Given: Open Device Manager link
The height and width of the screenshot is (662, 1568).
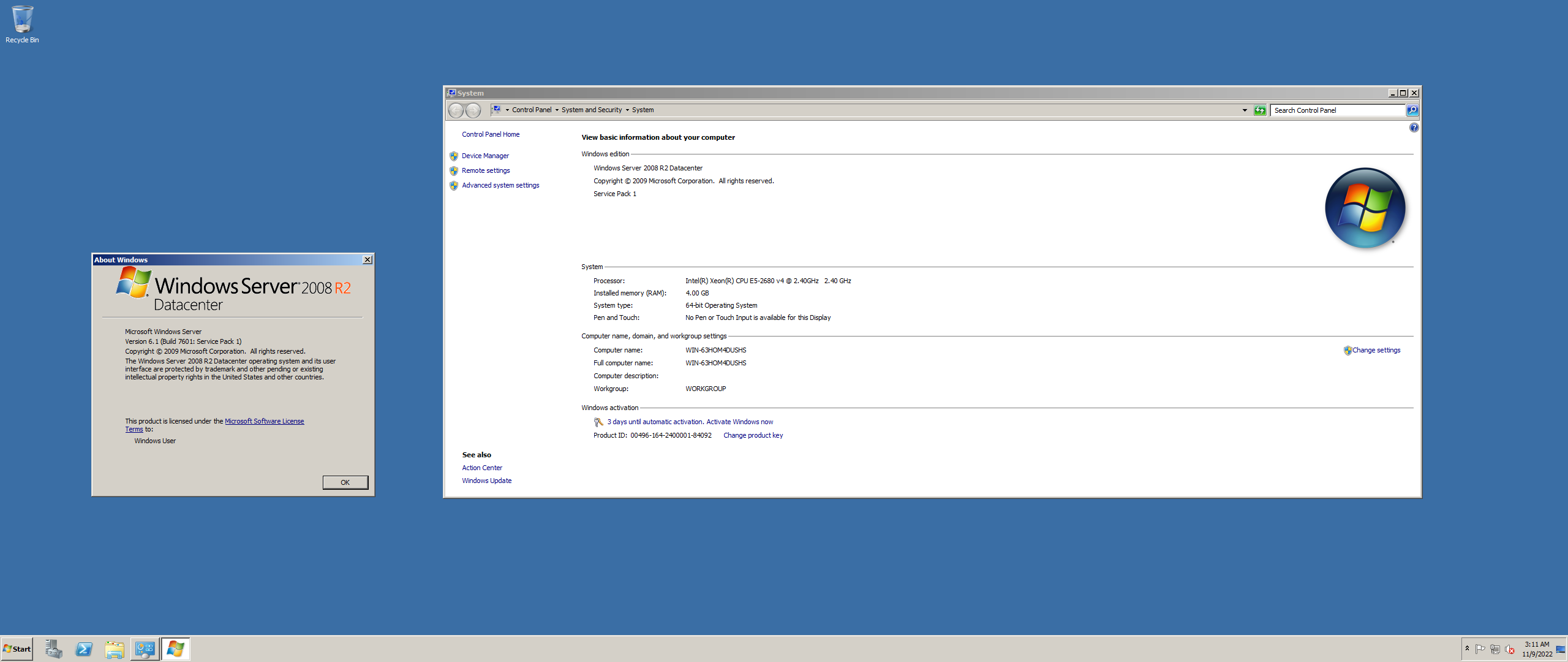Looking at the screenshot, I should point(485,156).
